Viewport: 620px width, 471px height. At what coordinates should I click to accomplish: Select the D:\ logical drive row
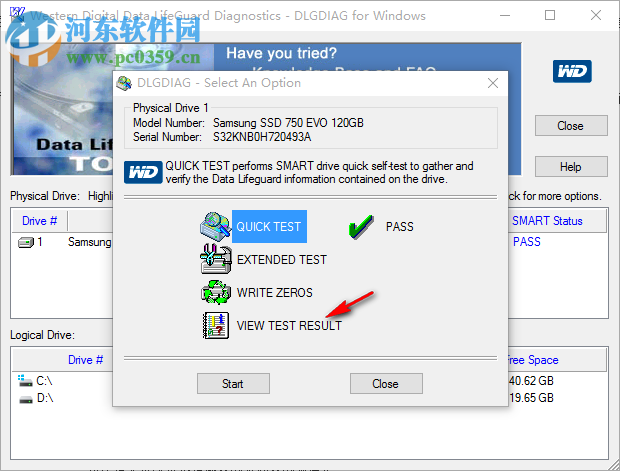coord(63,398)
